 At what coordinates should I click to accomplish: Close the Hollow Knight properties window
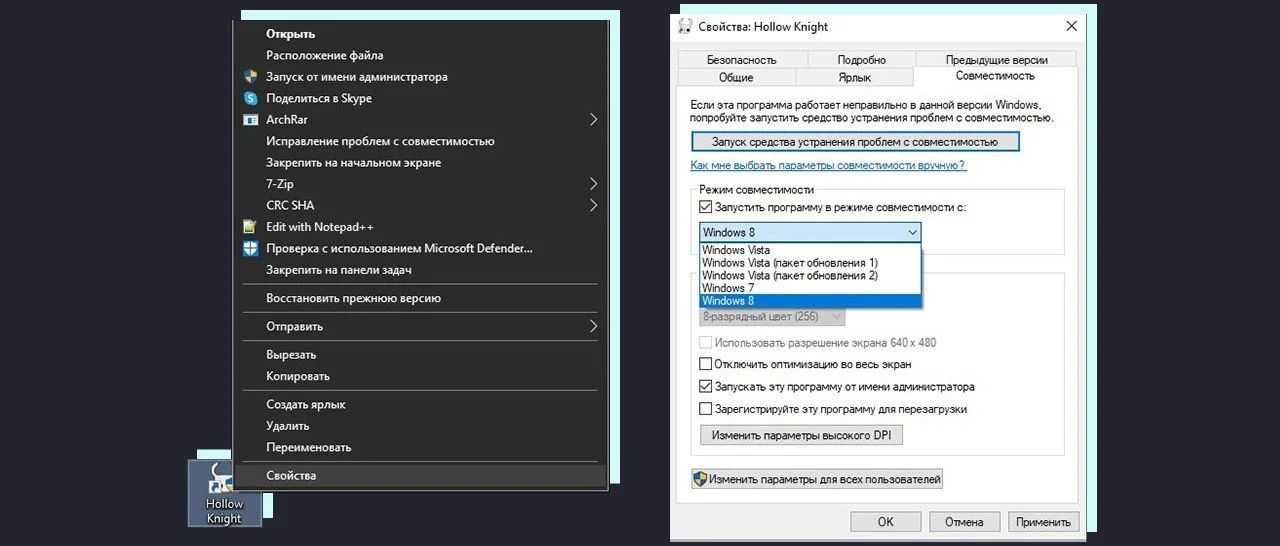pyautogui.click(x=1071, y=26)
